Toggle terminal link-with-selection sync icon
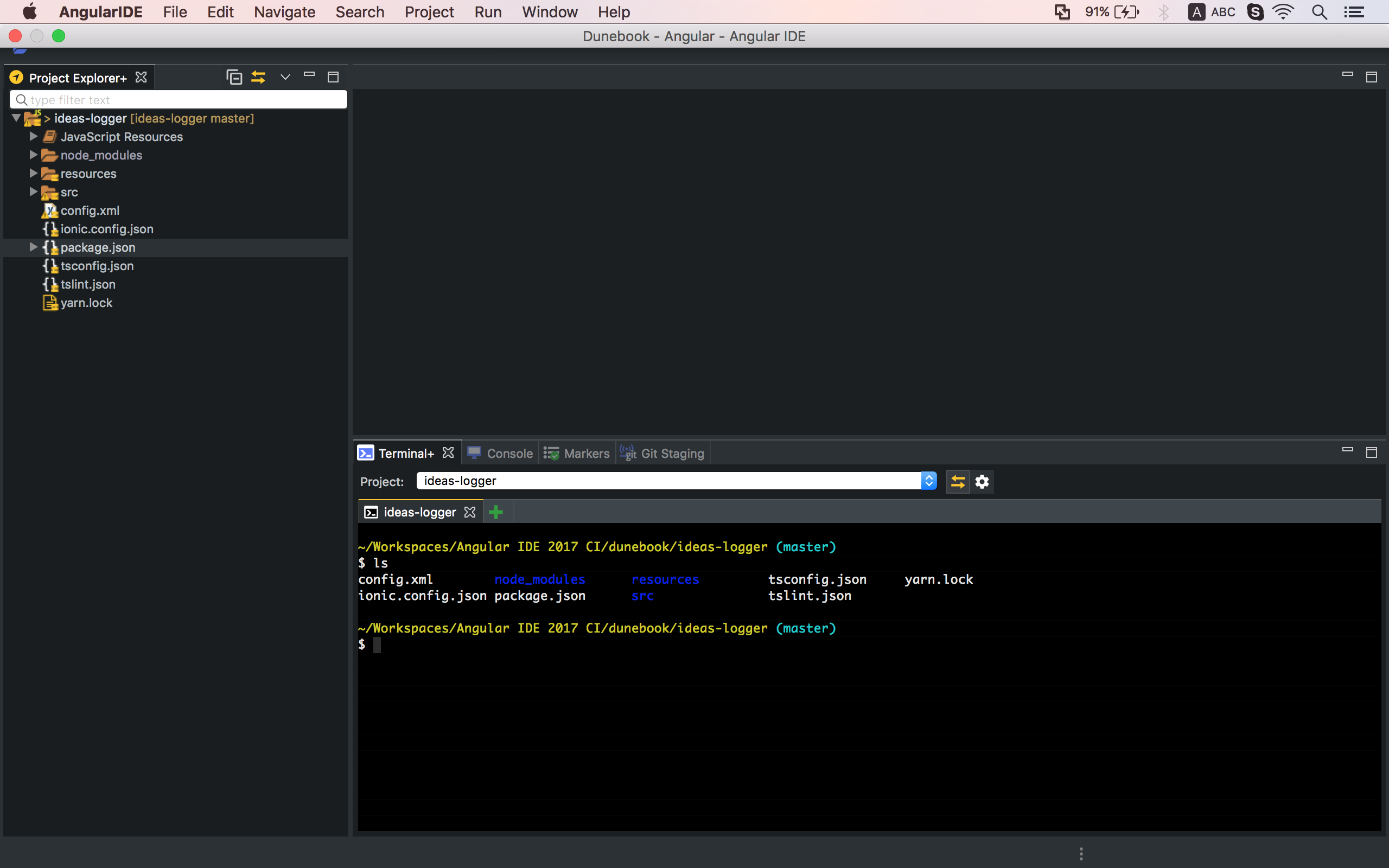 click(958, 482)
